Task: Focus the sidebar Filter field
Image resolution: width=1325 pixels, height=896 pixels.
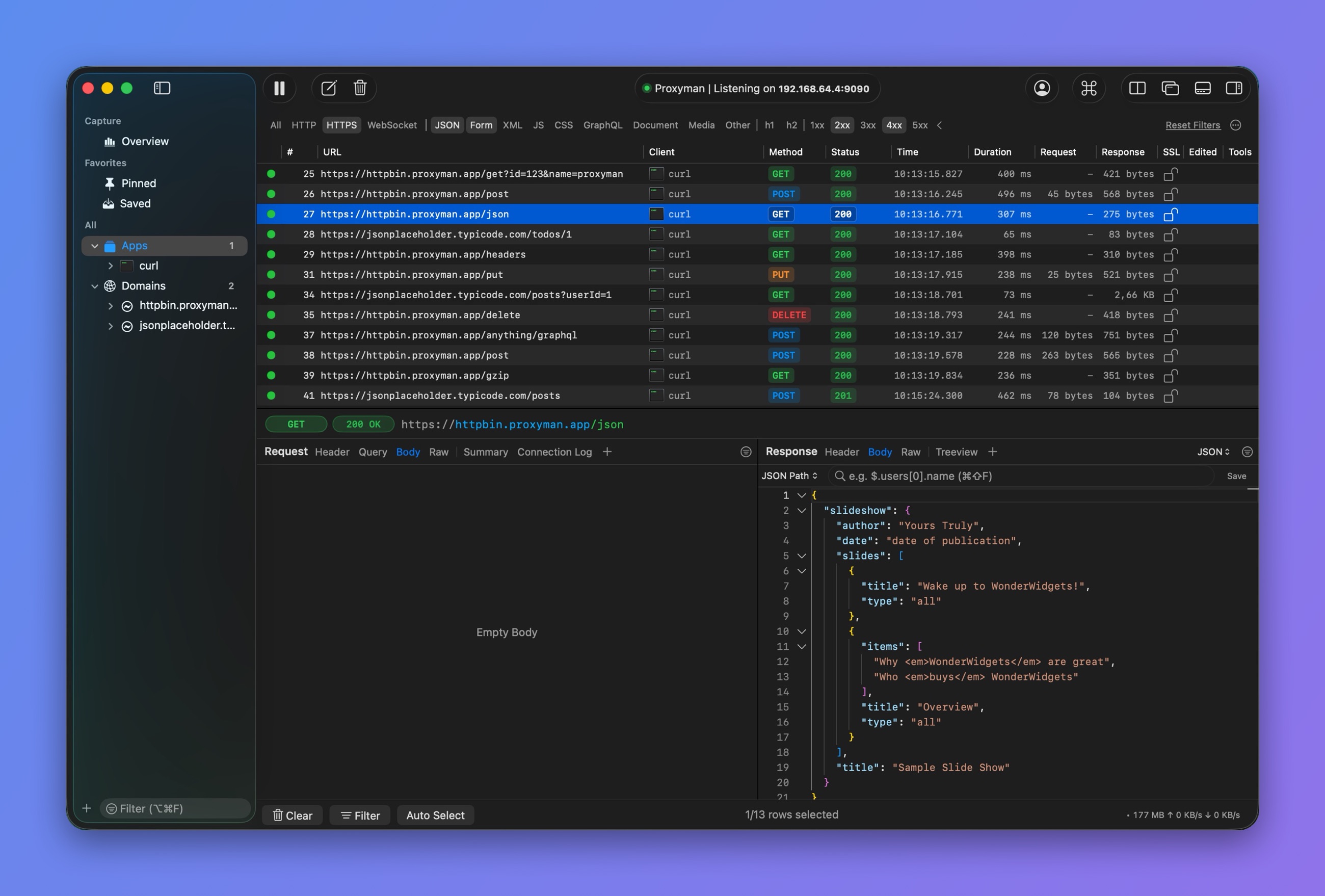Action: [175, 808]
